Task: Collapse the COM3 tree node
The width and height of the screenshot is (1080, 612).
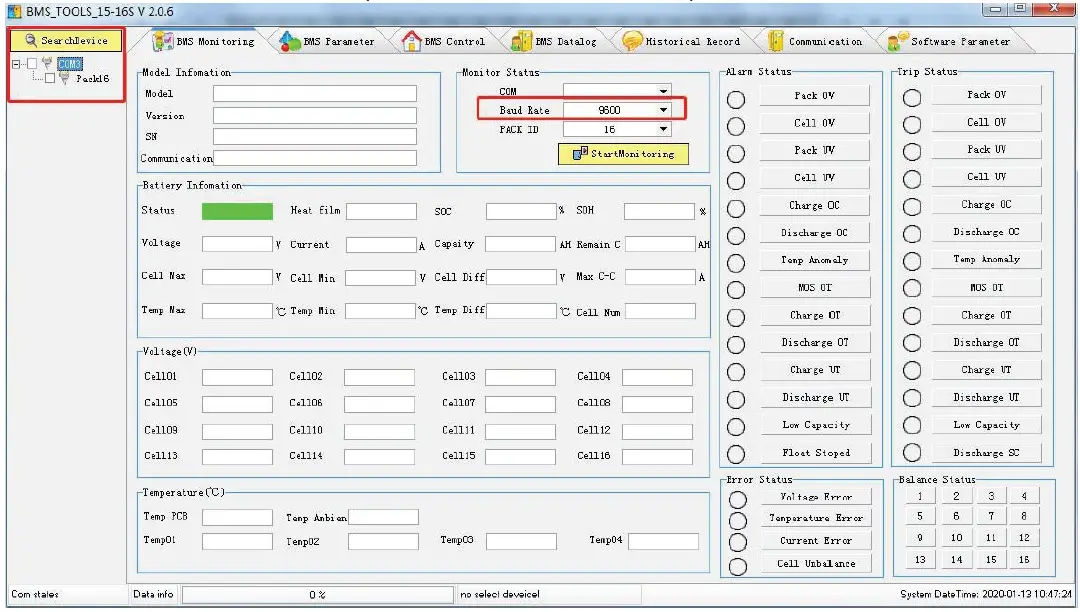Action: [16, 64]
